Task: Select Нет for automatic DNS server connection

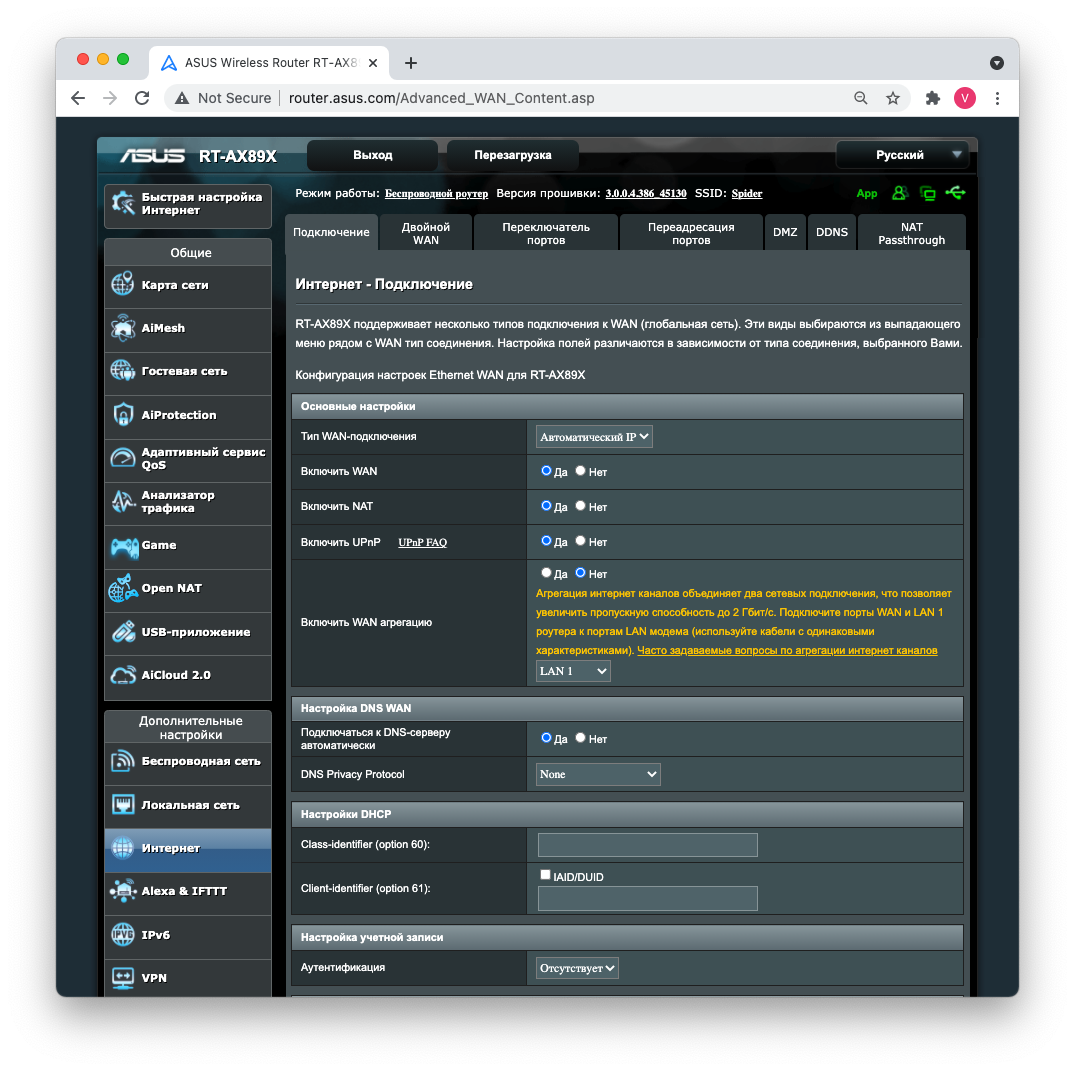Action: point(581,738)
